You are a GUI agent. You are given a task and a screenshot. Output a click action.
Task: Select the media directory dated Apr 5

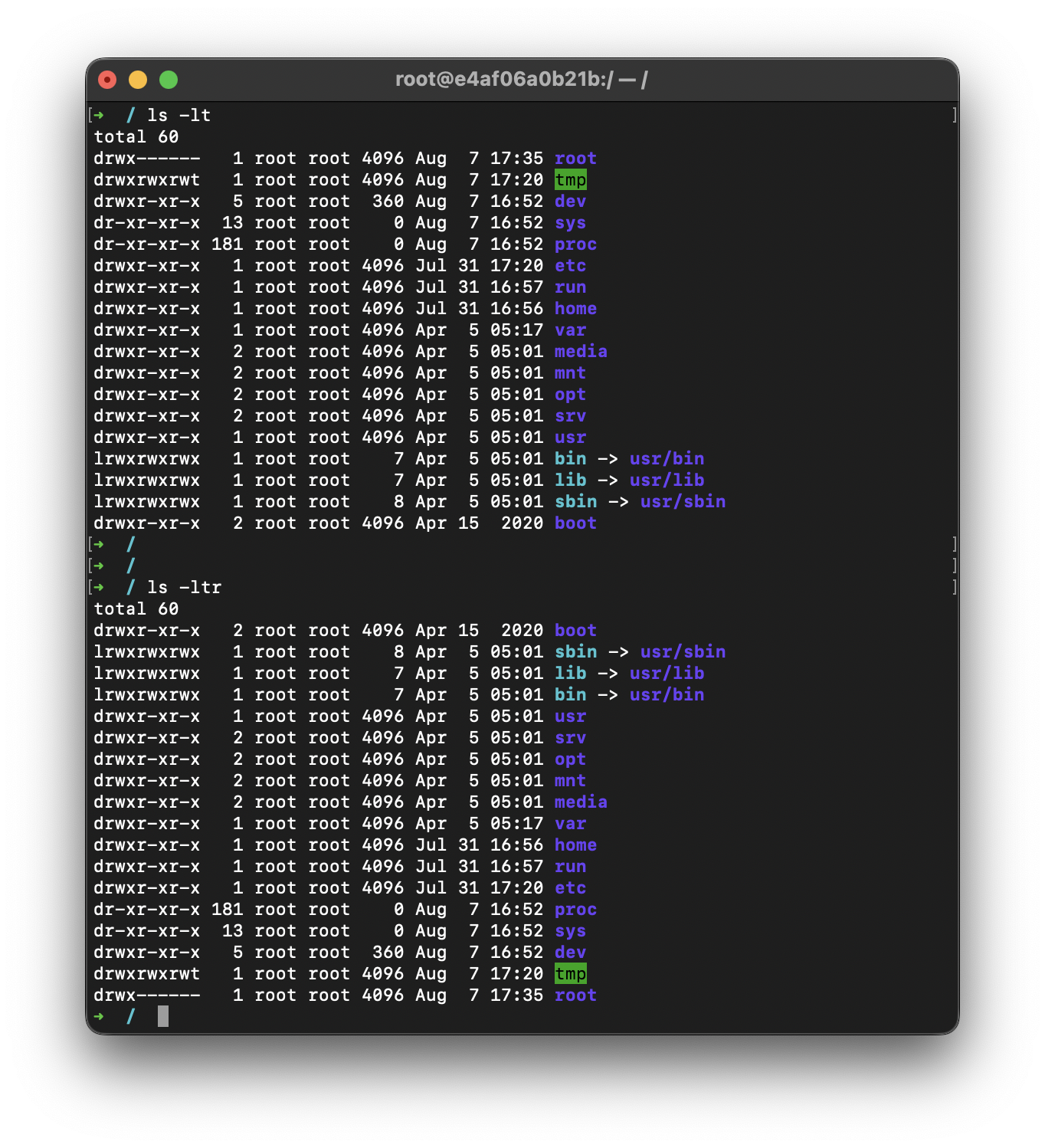[581, 352]
